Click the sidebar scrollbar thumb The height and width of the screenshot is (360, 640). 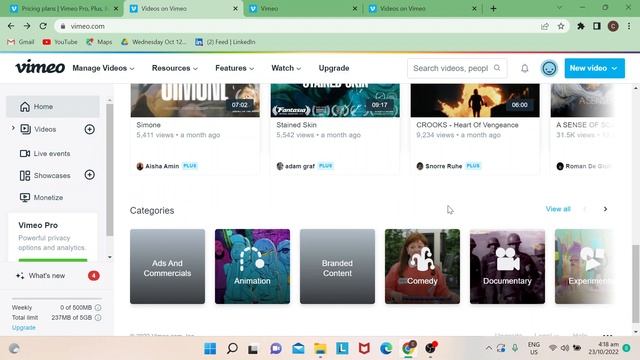click(x=109, y=170)
